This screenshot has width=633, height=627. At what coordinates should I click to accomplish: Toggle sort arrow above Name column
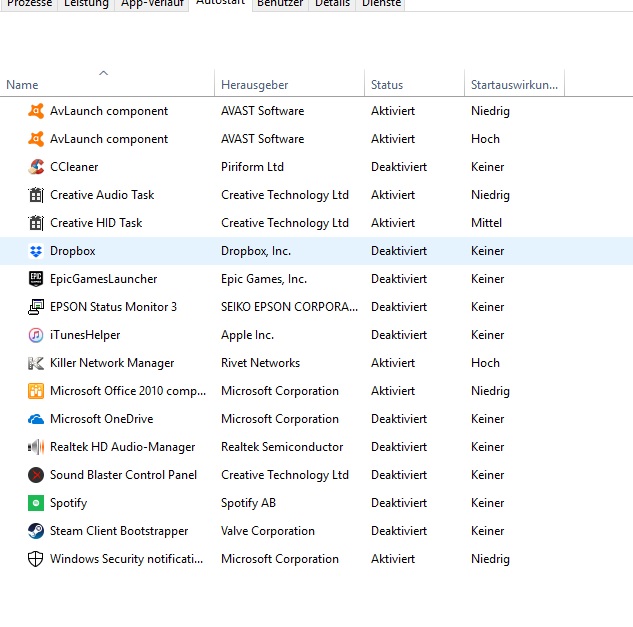[x=104, y=73]
